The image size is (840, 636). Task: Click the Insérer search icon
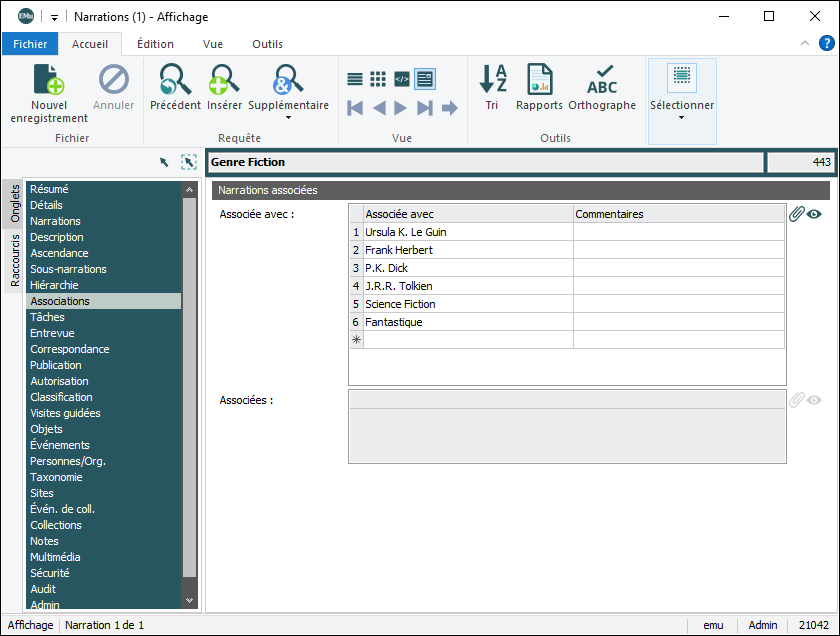(224, 80)
